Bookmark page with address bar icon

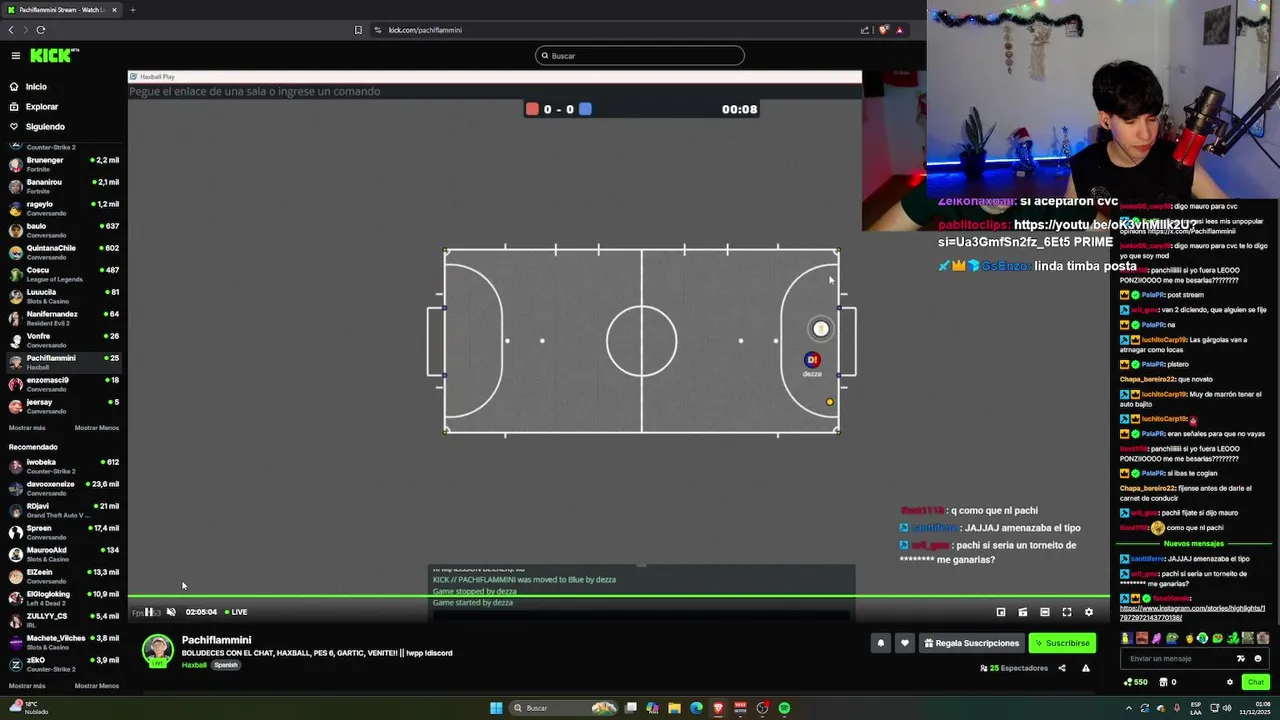(358, 30)
